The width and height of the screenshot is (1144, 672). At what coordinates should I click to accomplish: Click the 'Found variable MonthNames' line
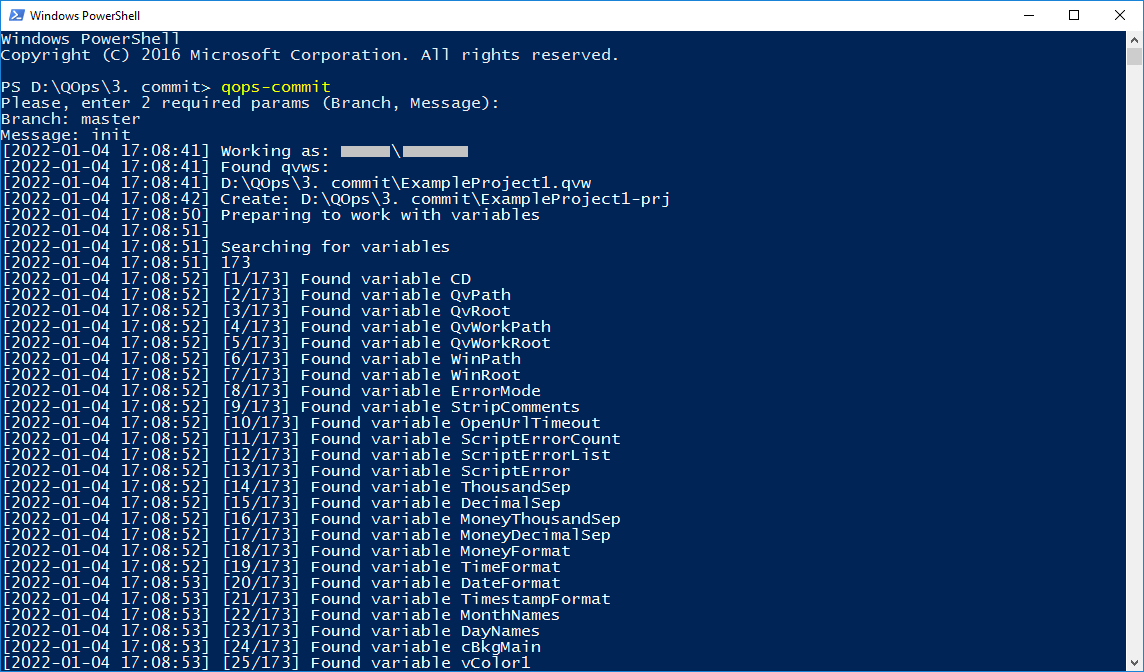[281, 617]
